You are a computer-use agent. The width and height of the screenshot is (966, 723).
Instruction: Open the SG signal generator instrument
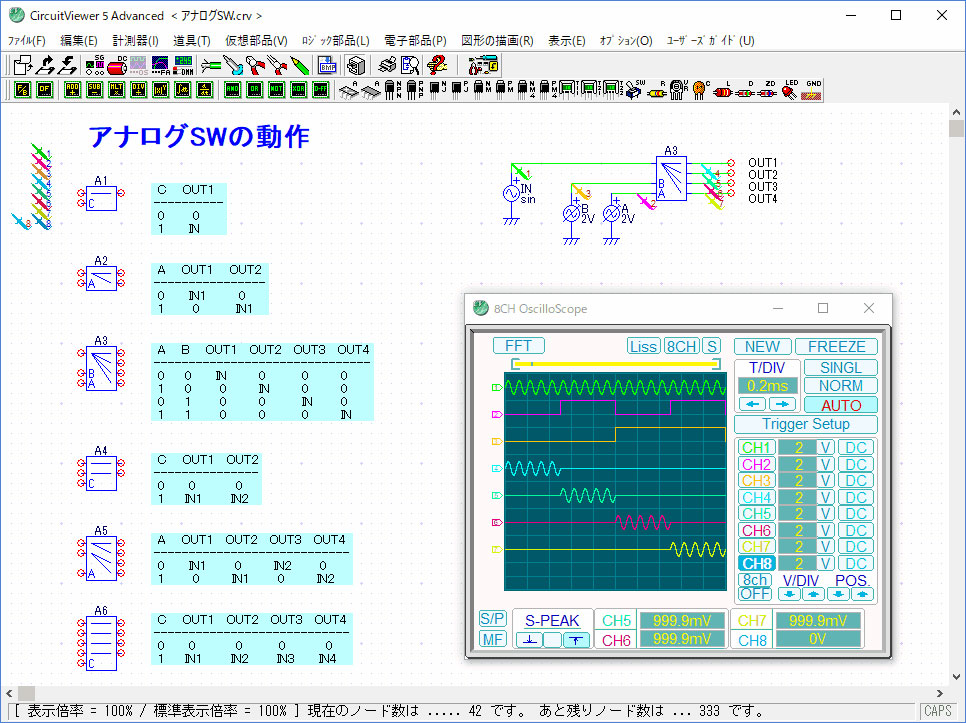coord(95,65)
